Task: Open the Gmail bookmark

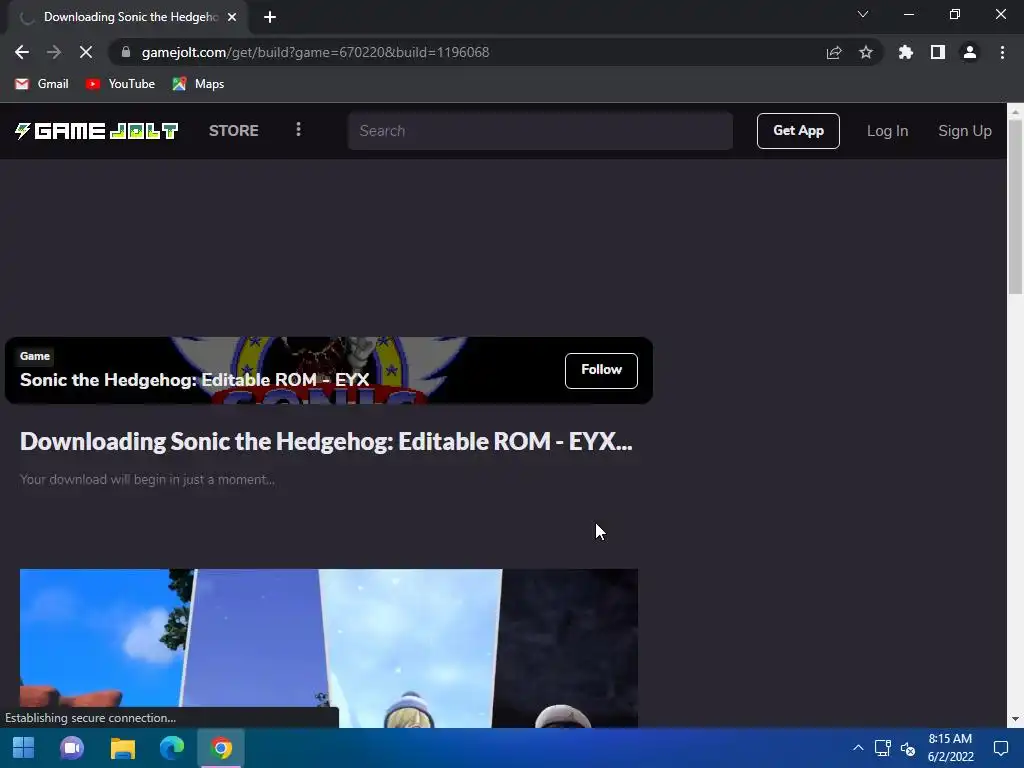Action: tap(42, 84)
